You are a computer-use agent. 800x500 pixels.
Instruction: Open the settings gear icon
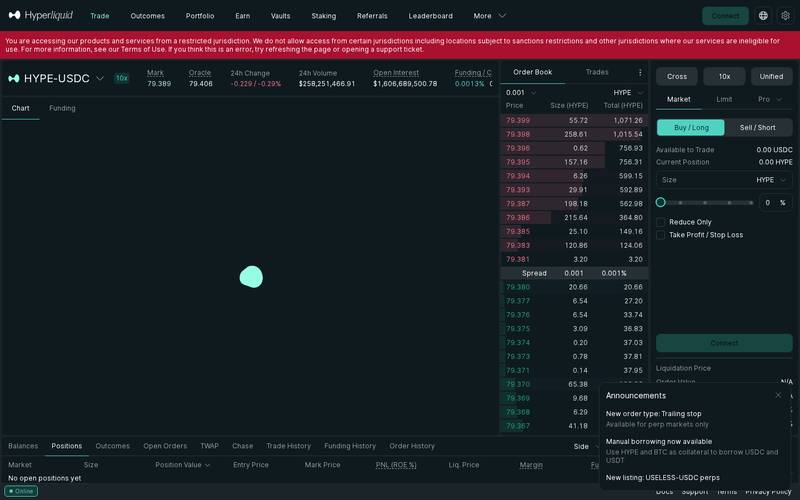click(x=785, y=16)
